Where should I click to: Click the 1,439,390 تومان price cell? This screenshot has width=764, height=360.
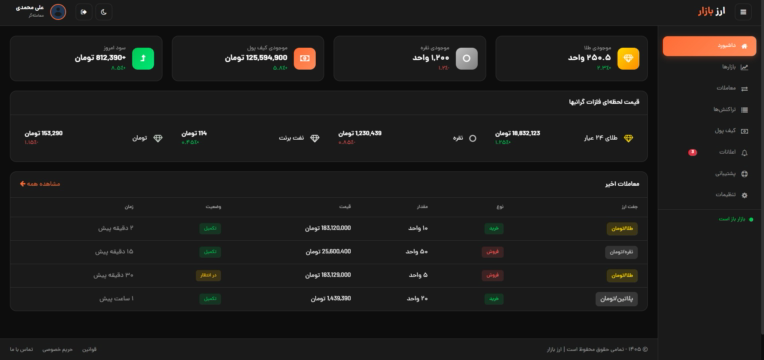point(331,299)
